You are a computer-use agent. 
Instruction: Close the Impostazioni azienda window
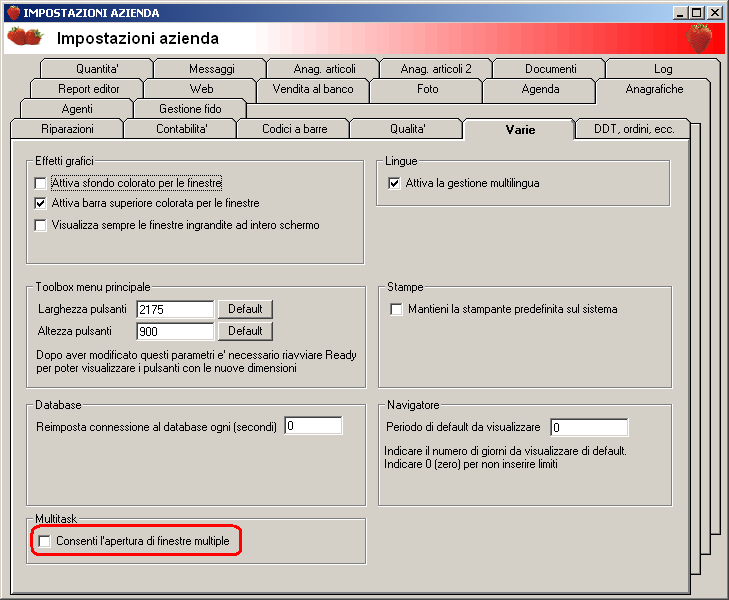click(x=714, y=13)
